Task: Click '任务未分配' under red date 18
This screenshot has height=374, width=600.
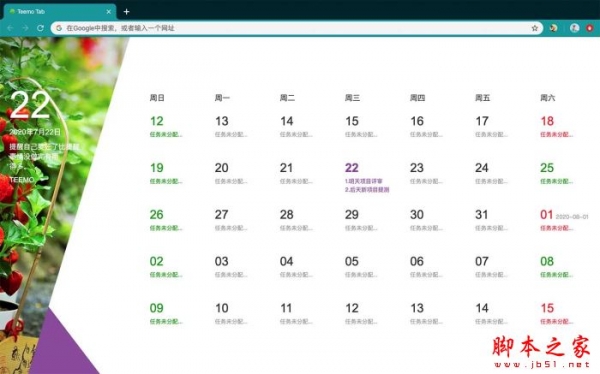Action: (556, 135)
